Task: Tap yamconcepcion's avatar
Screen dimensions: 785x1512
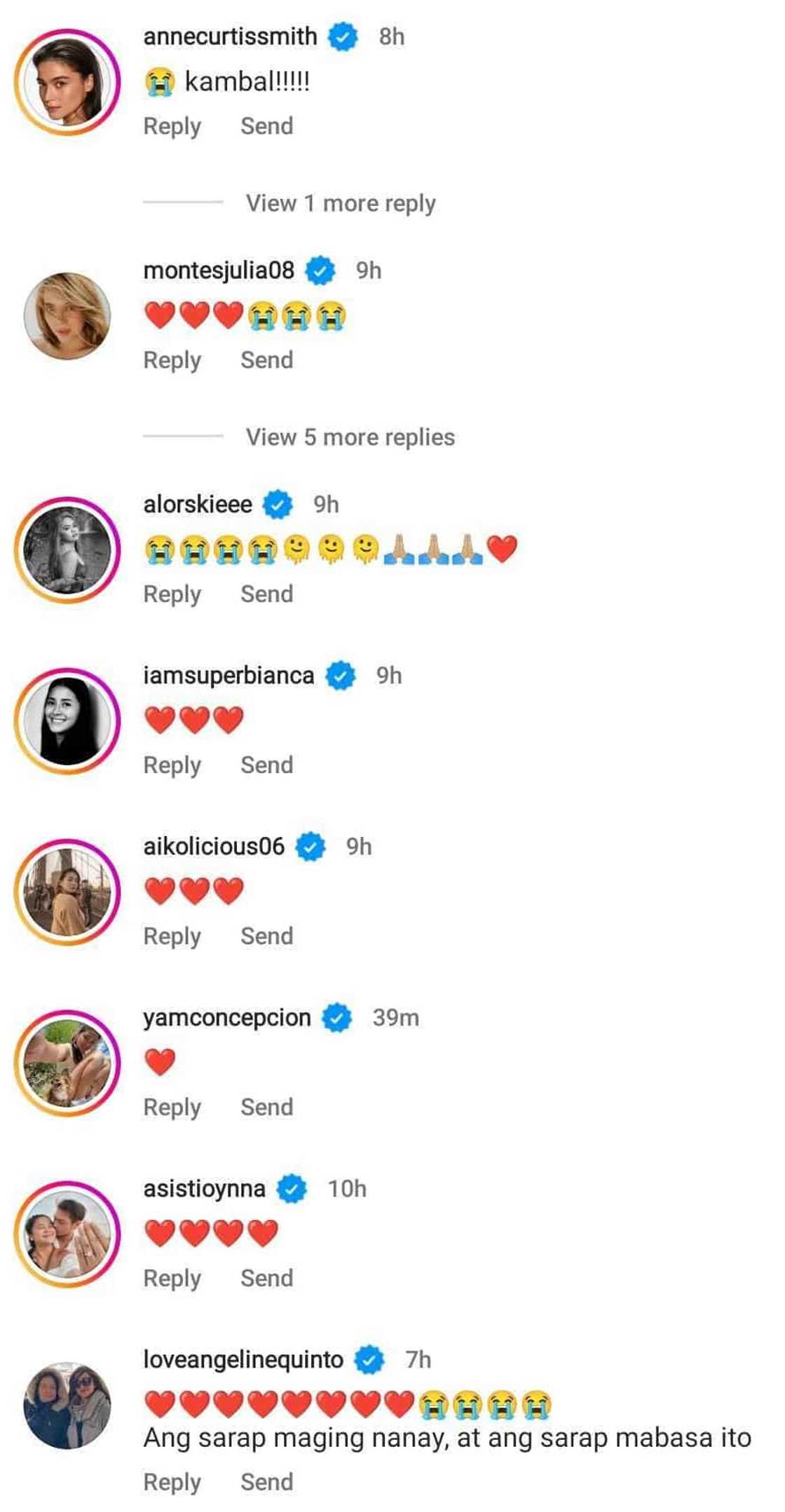Action: click(x=67, y=1063)
